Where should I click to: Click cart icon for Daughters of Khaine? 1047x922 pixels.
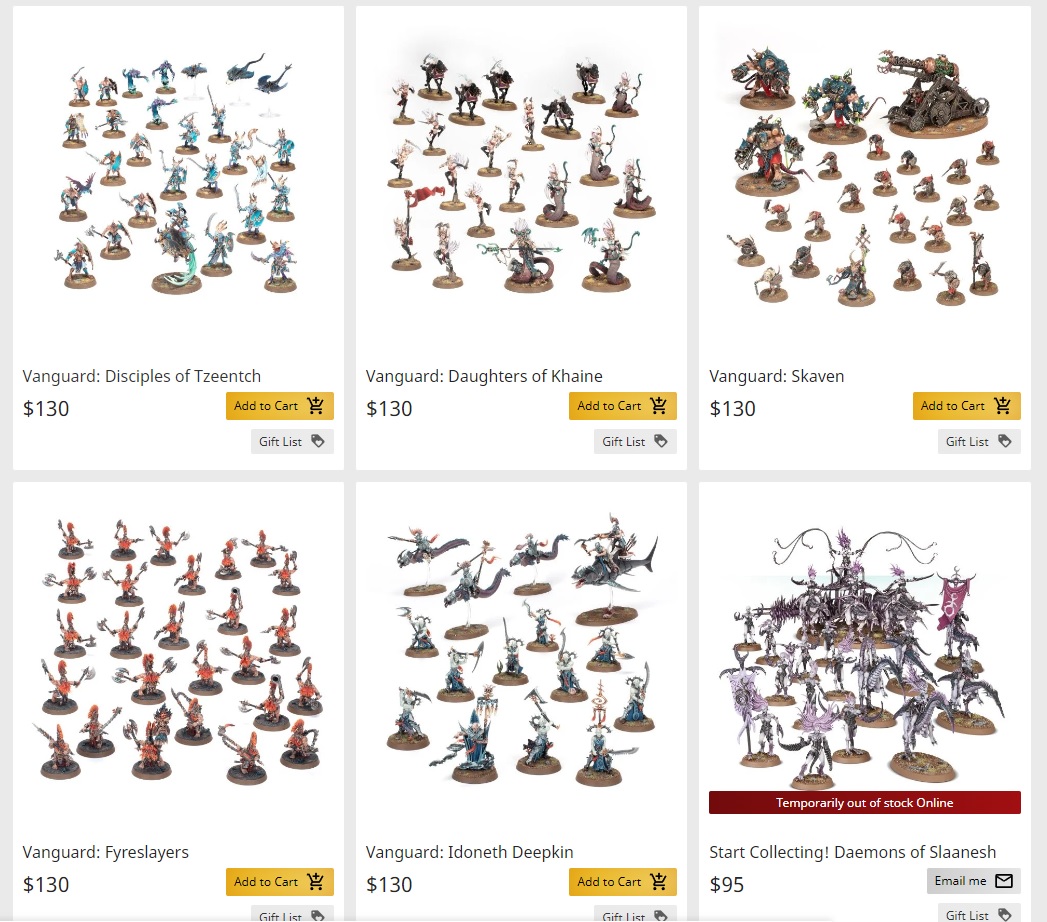[658, 405]
